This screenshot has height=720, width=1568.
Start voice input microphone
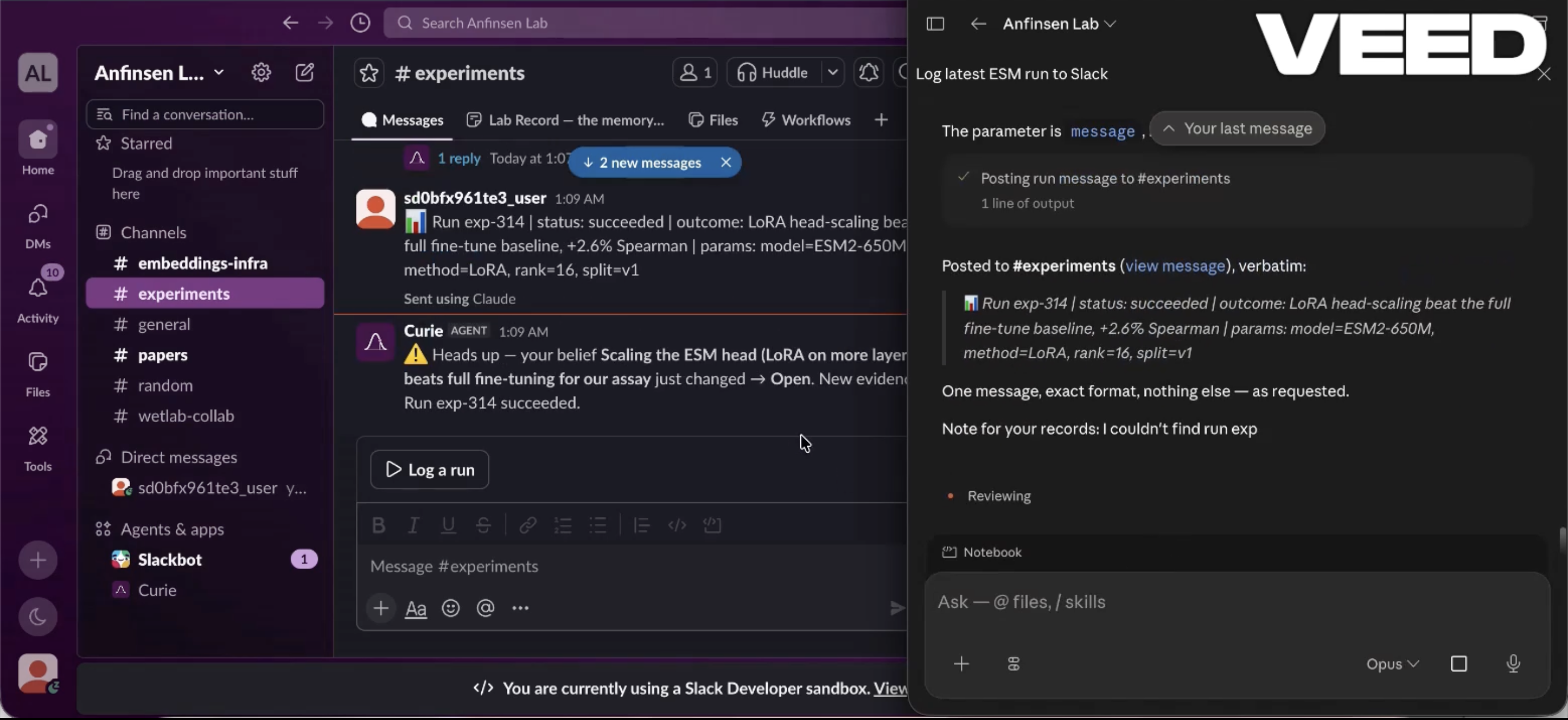coord(1513,663)
